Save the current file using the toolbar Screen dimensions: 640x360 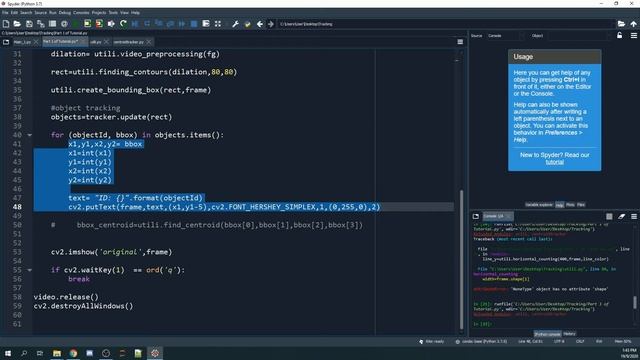point(29,24)
